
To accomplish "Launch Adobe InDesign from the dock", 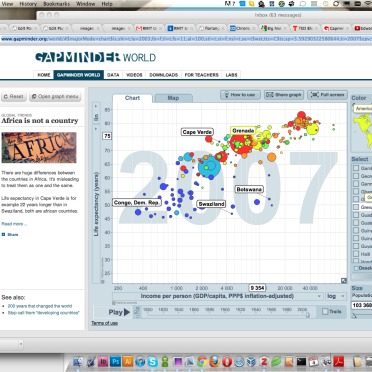I will (x=103, y=362).
